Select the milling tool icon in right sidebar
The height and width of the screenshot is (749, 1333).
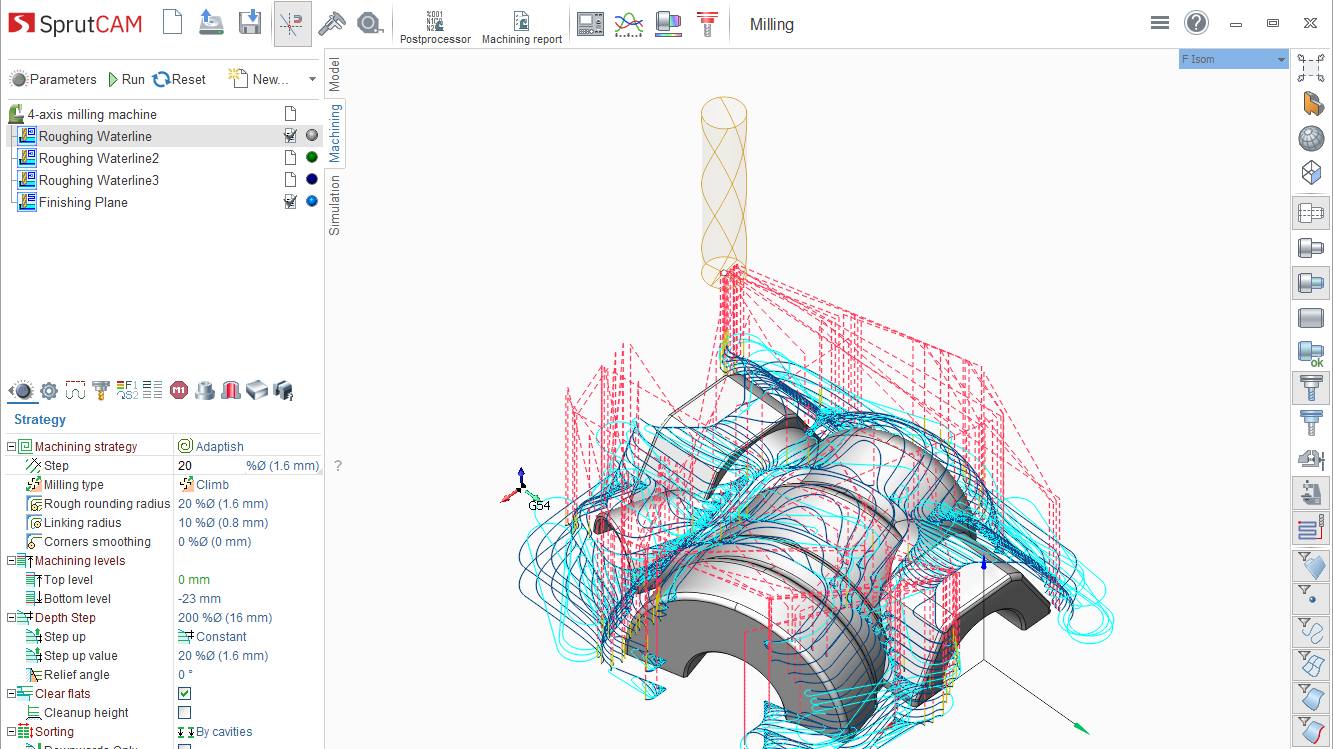1310,387
